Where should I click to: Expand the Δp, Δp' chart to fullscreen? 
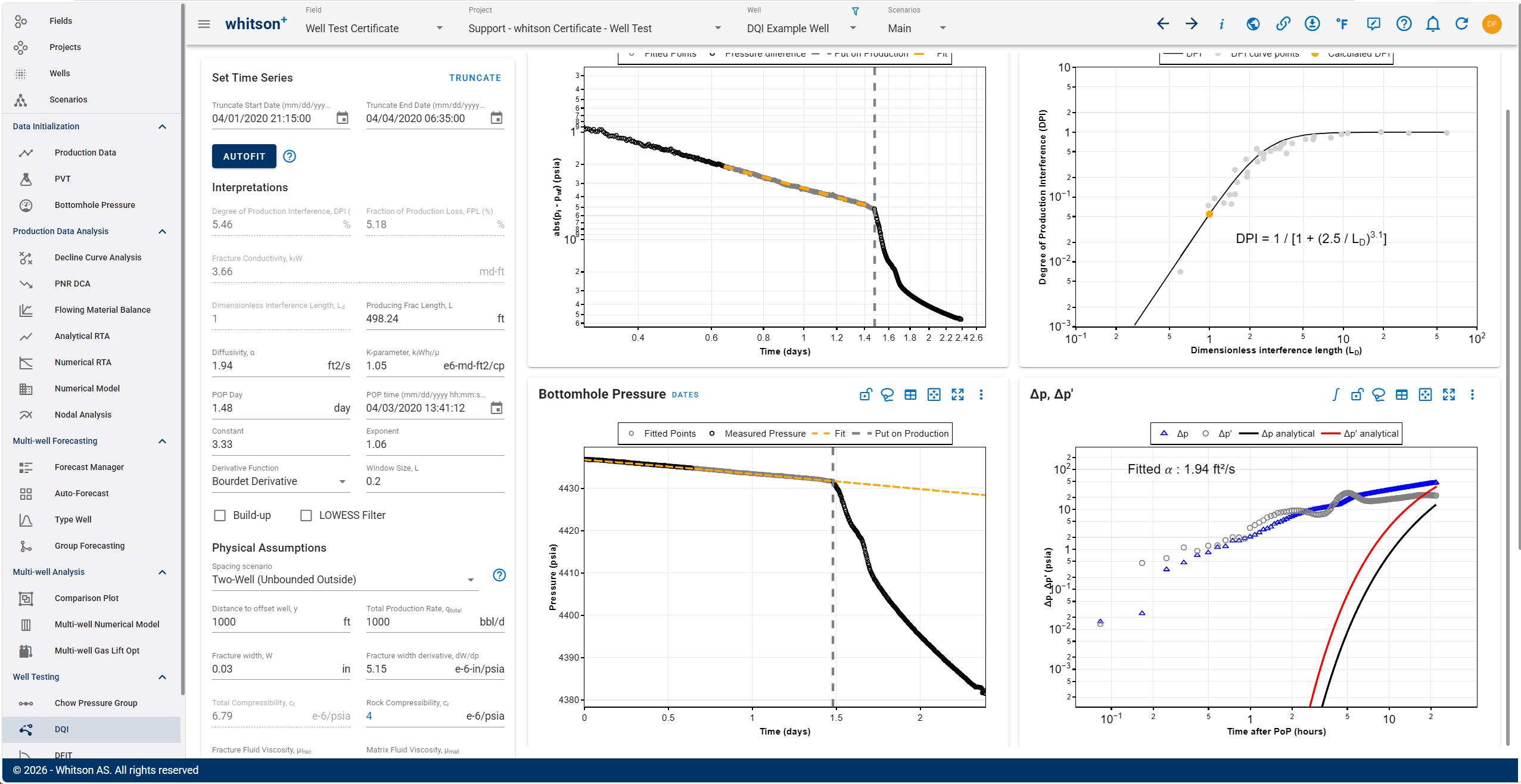[x=1448, y=394]
